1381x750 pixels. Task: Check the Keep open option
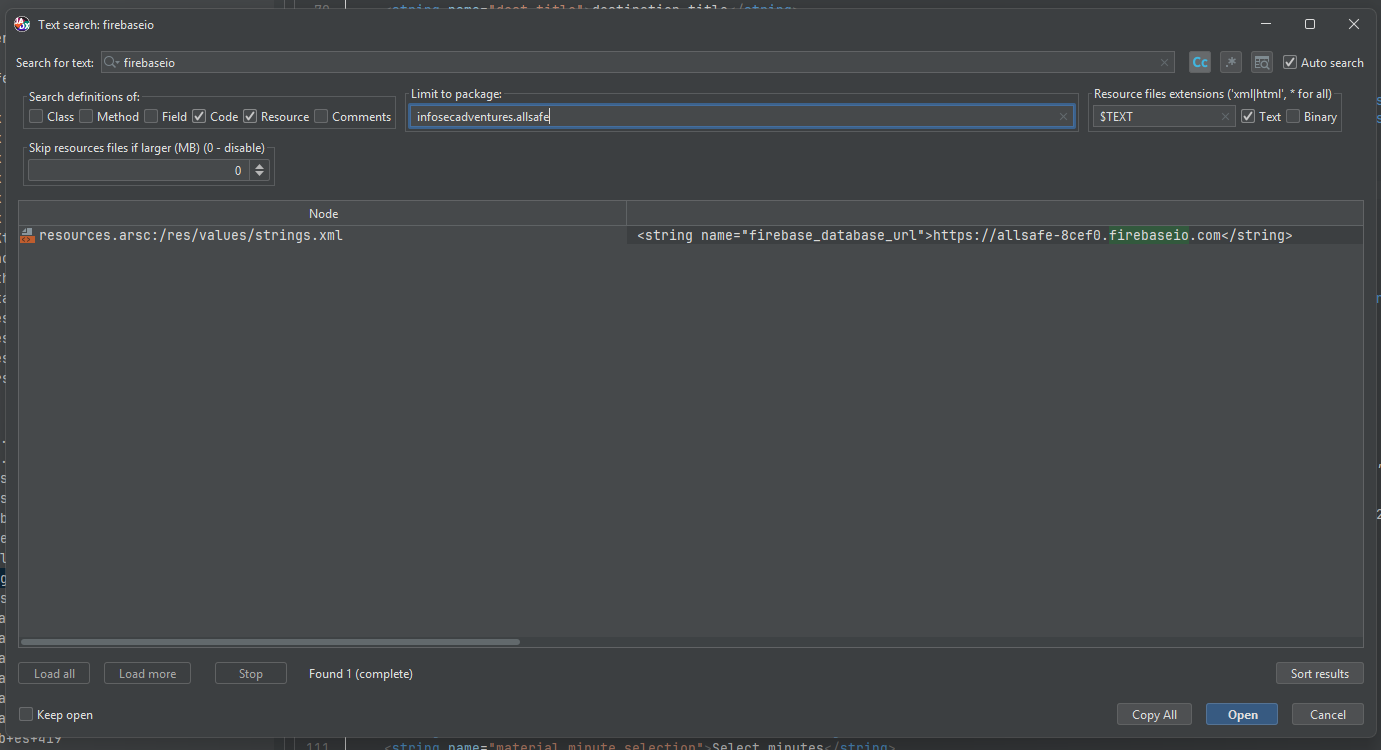[x=26, y=714]
